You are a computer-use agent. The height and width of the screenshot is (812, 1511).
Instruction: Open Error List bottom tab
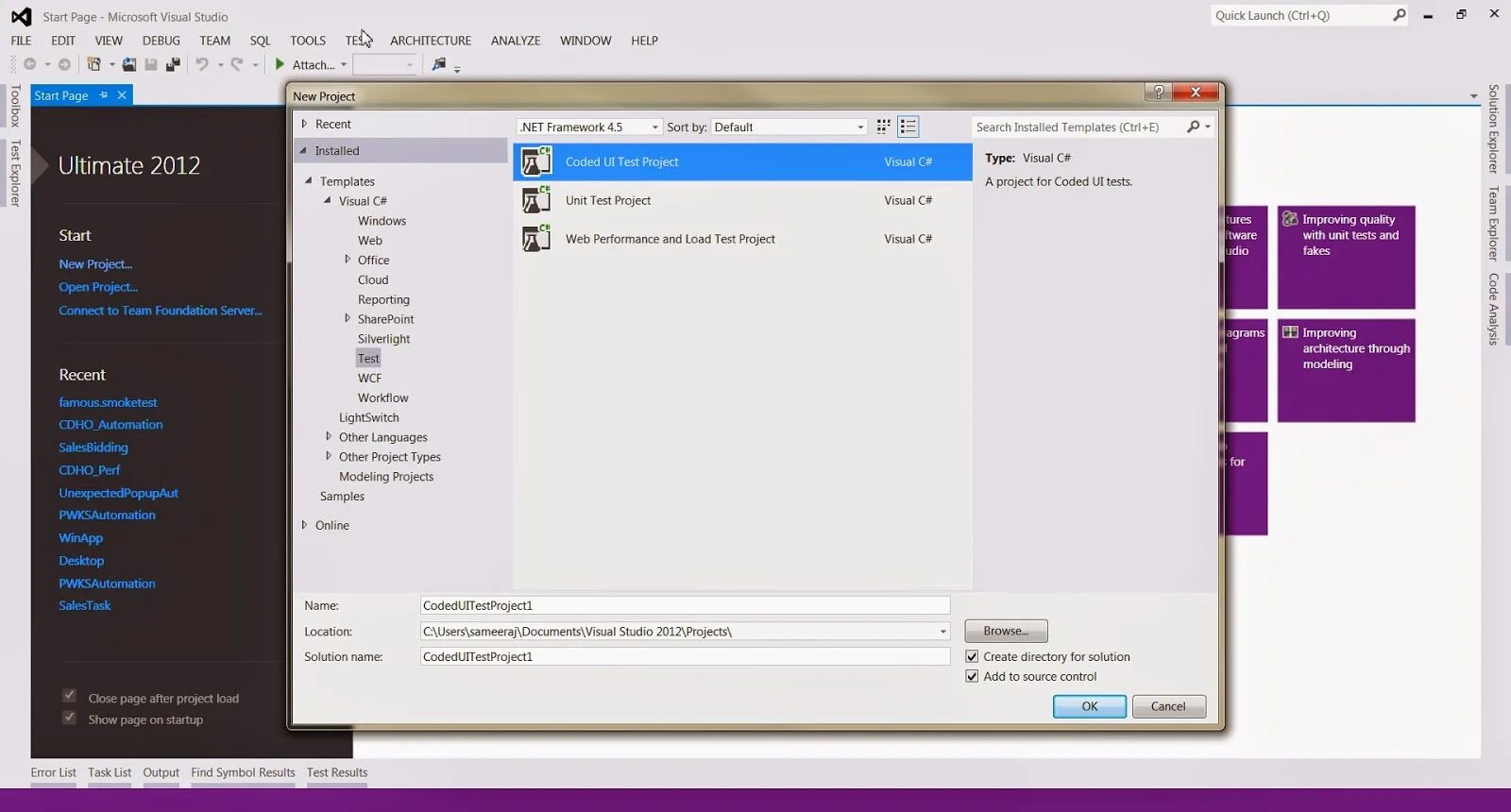tap(53, 772)
